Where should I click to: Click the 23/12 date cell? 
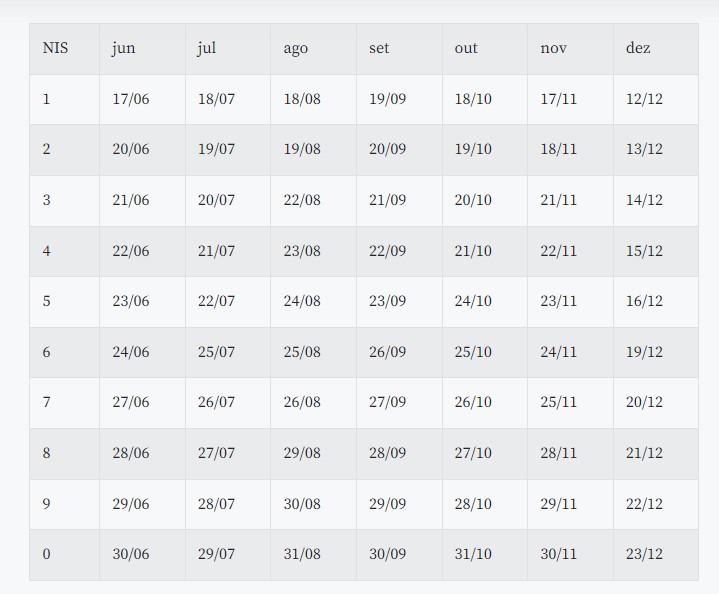coord(644,554)
